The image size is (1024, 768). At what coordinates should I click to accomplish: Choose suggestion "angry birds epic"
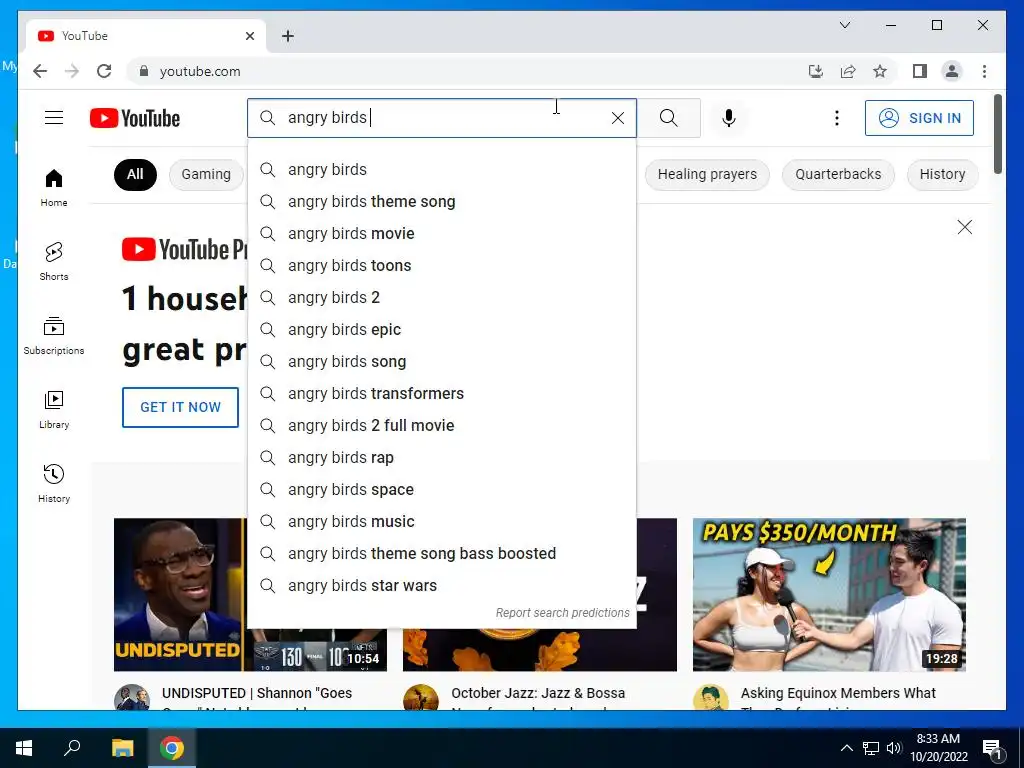442,330
